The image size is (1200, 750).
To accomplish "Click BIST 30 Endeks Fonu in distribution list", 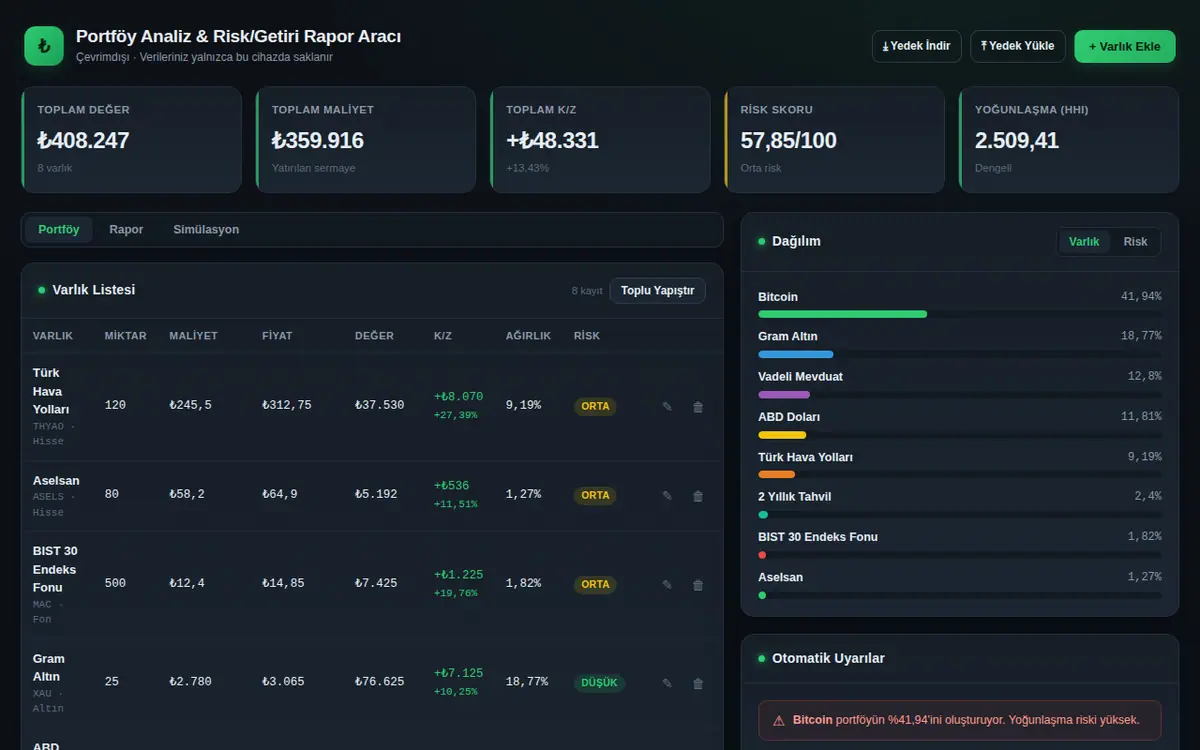I will [818, 537].
